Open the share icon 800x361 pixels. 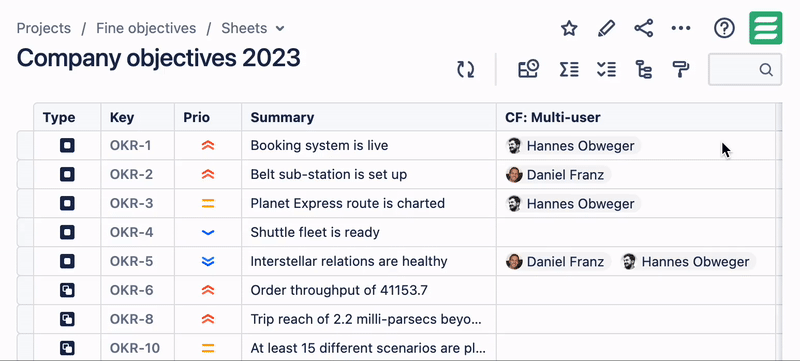click(643, 28)
